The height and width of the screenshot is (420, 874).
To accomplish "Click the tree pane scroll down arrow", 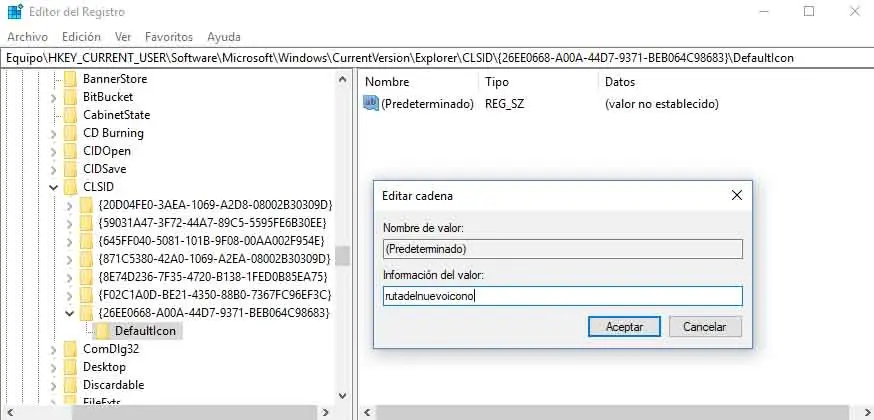I will [x=343, y=395].
